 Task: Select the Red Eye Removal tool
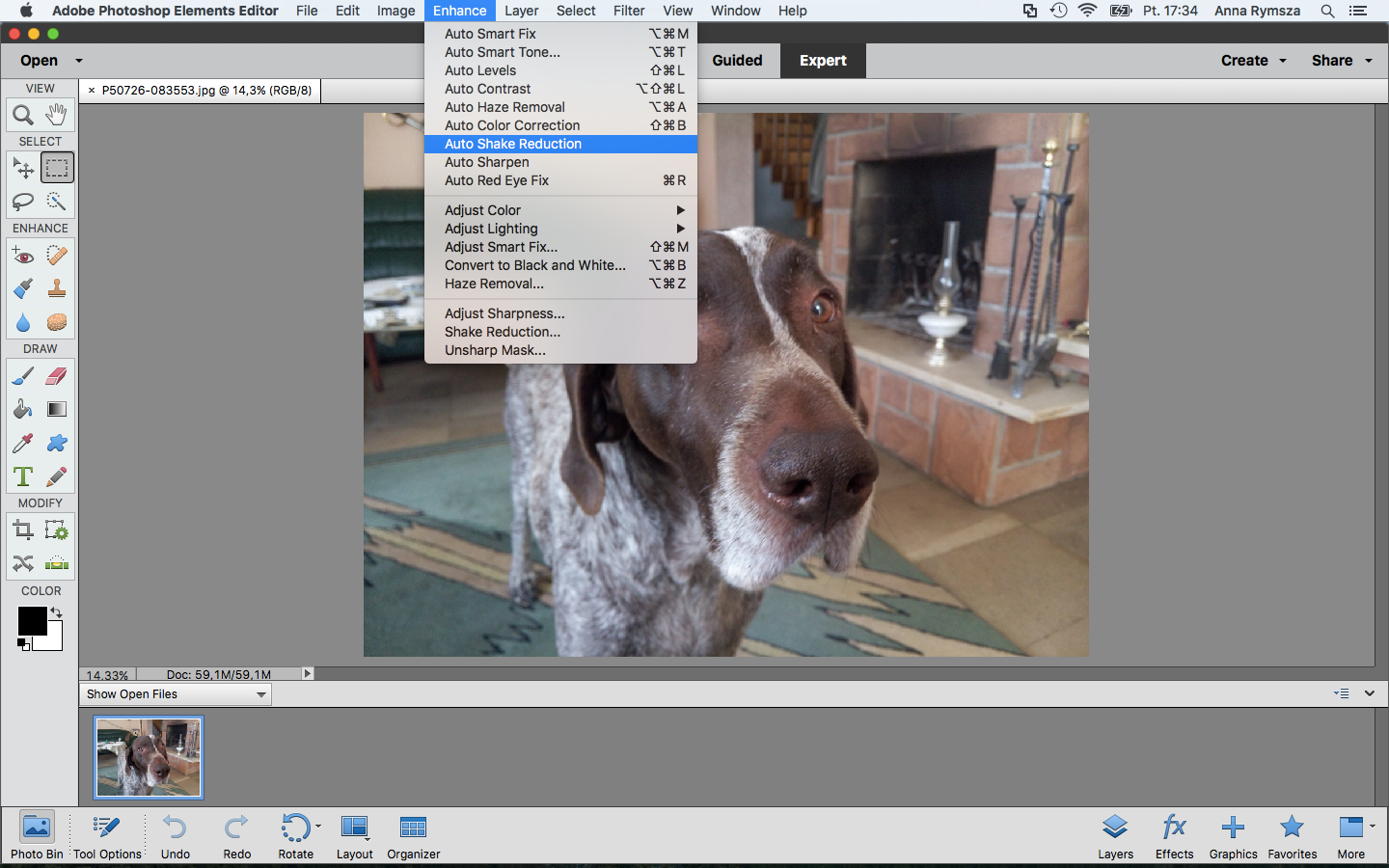tap(23, 256)
